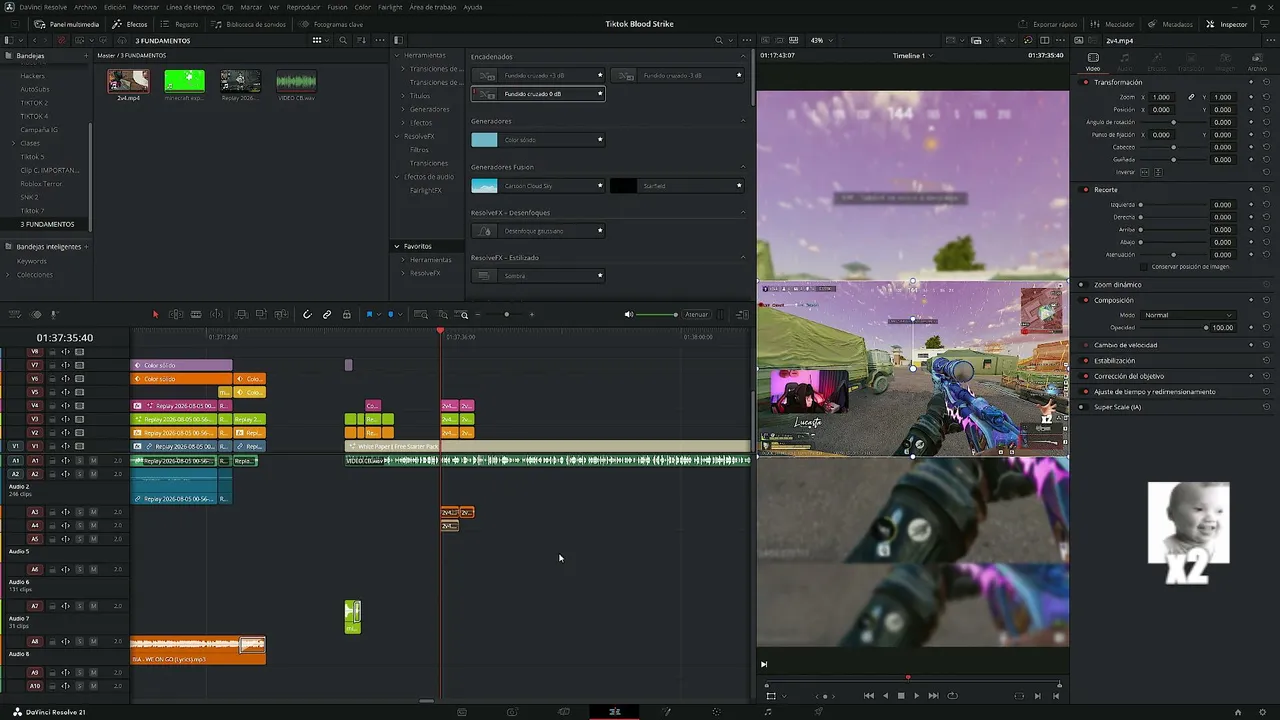
Task: Switch to the Archivo tab in Inspector
Action: coord(1257,61)
